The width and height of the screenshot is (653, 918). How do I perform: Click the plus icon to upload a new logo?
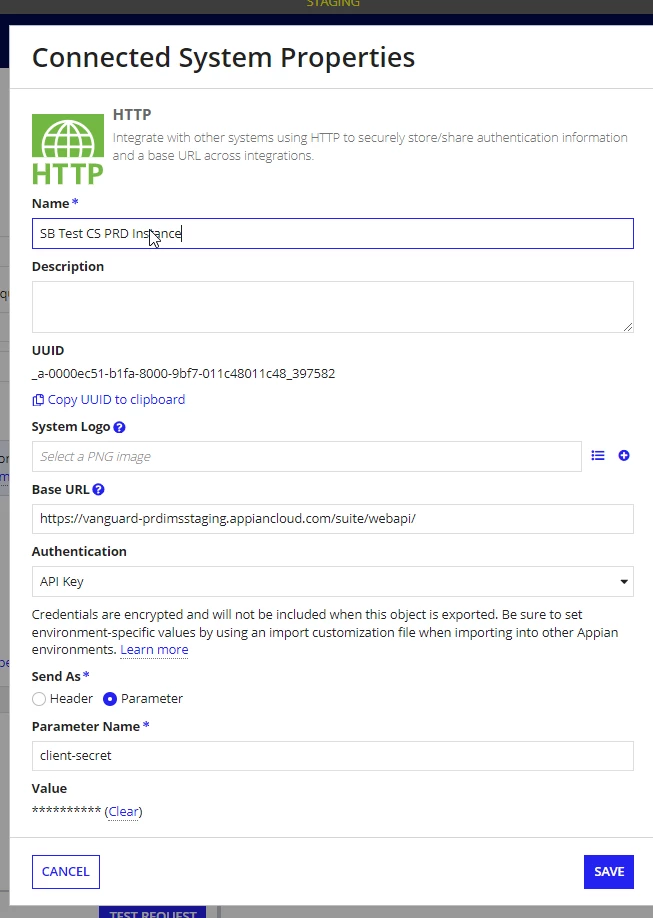pos(624,455)
